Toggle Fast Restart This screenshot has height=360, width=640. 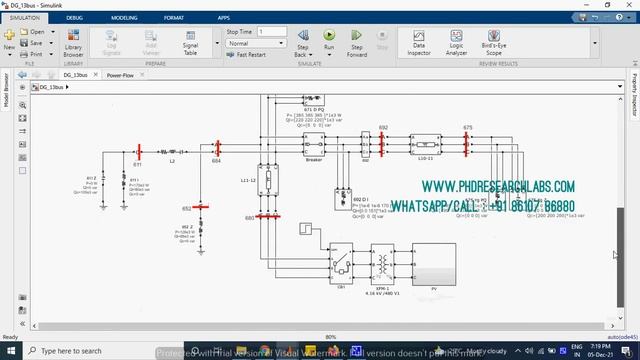(x=247, y=55)
